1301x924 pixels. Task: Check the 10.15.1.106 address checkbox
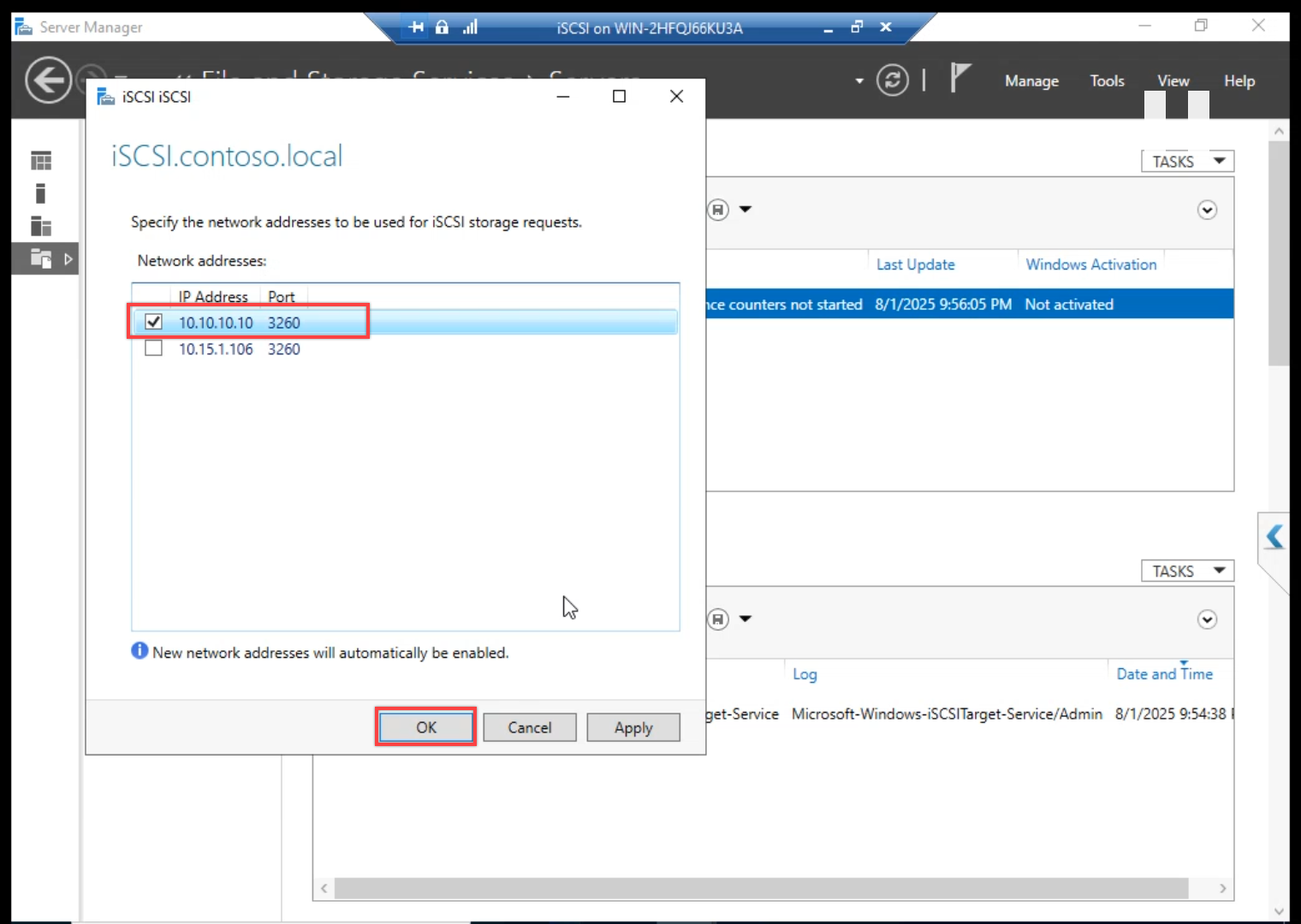coord(153,348)
